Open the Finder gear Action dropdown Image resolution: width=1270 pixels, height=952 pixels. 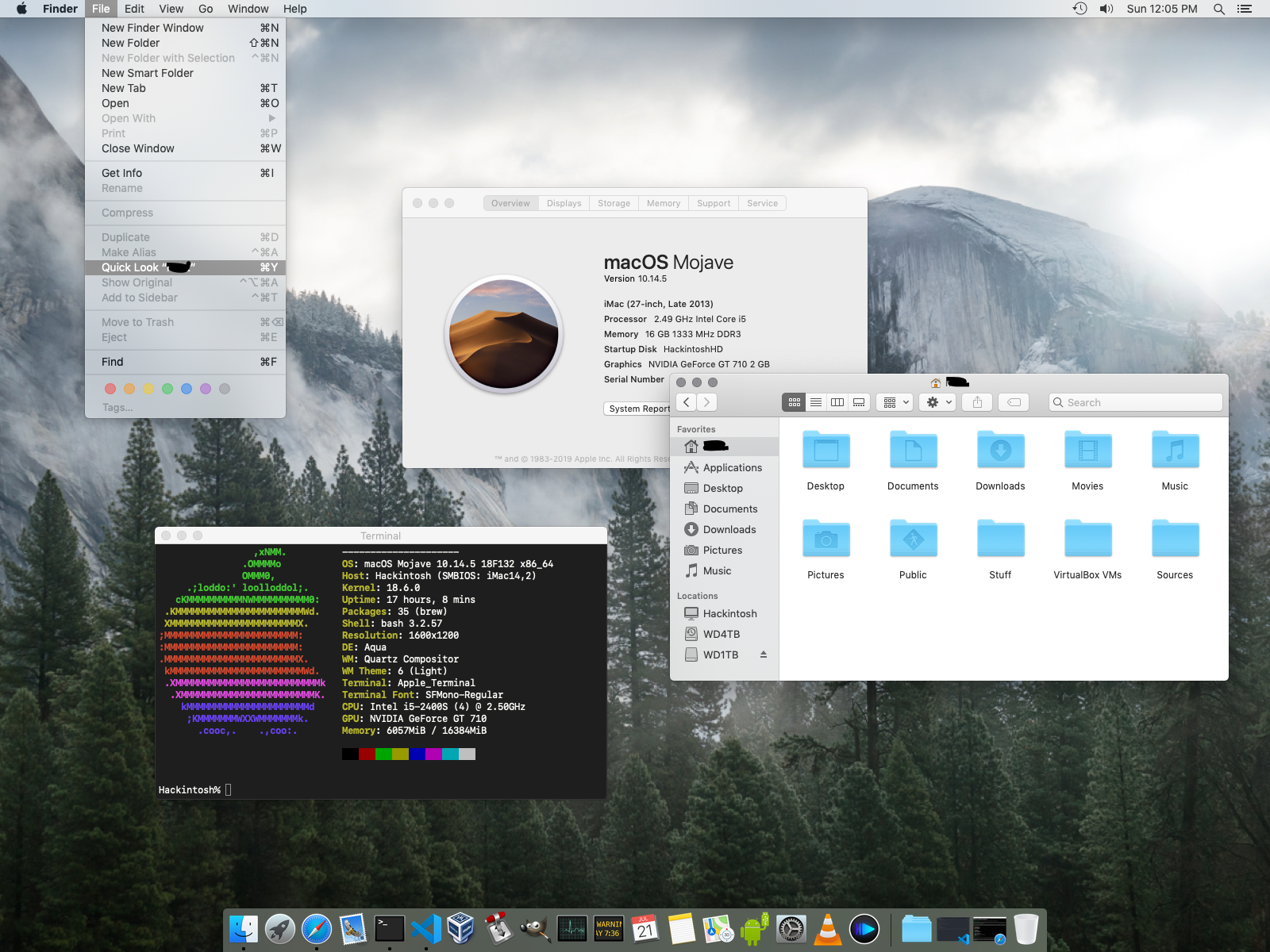(x=937, y=402)
